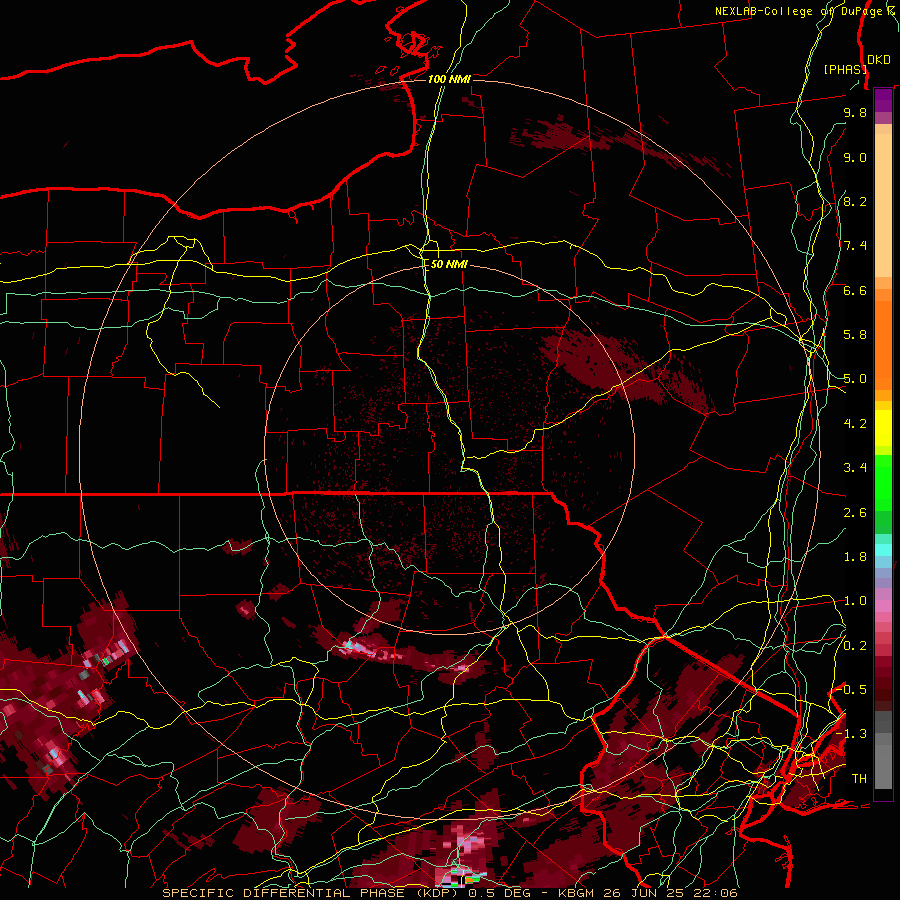Click the 4.2 value on color scale

[855, 424]
